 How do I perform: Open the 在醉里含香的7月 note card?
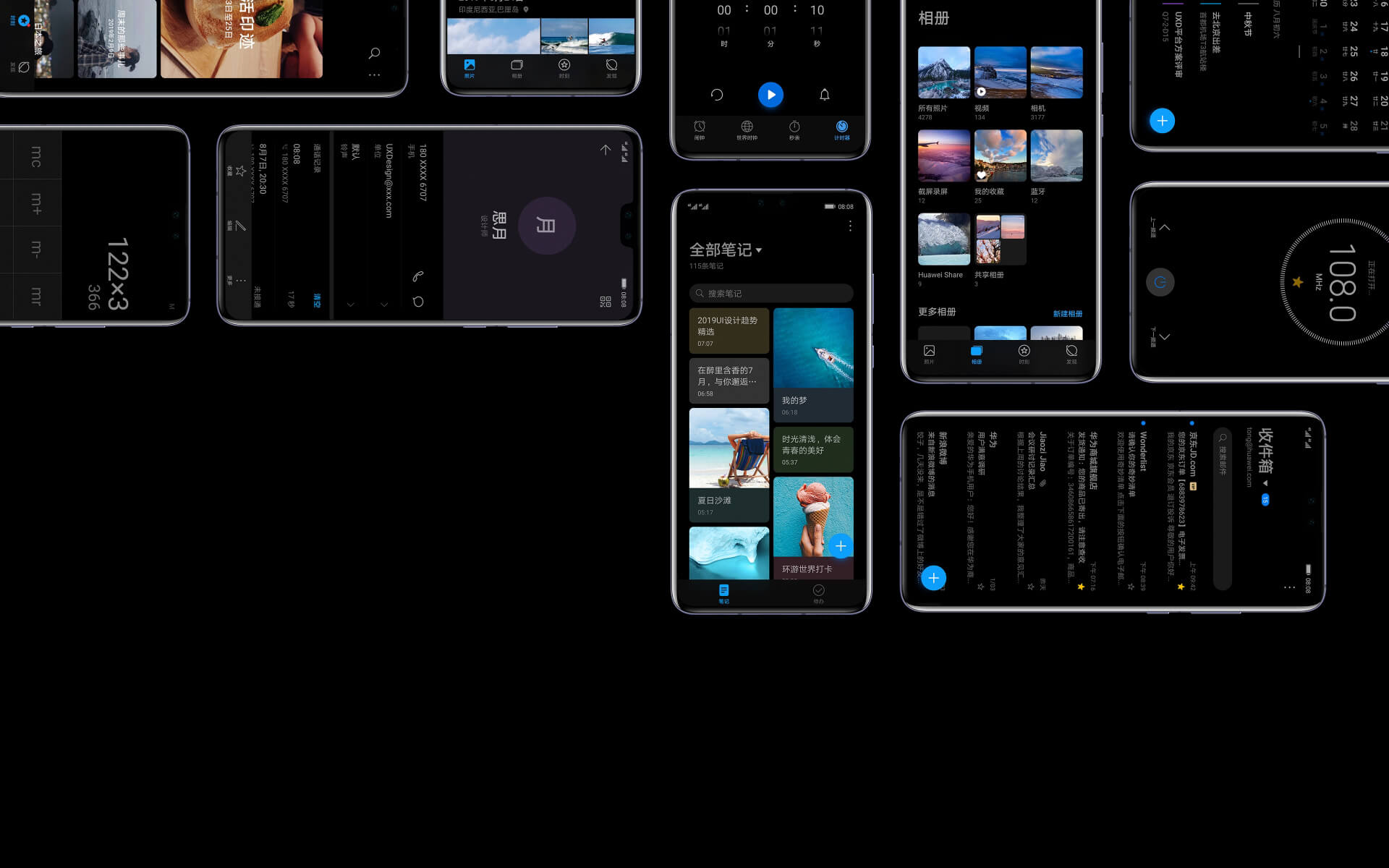tap(729, 380)
